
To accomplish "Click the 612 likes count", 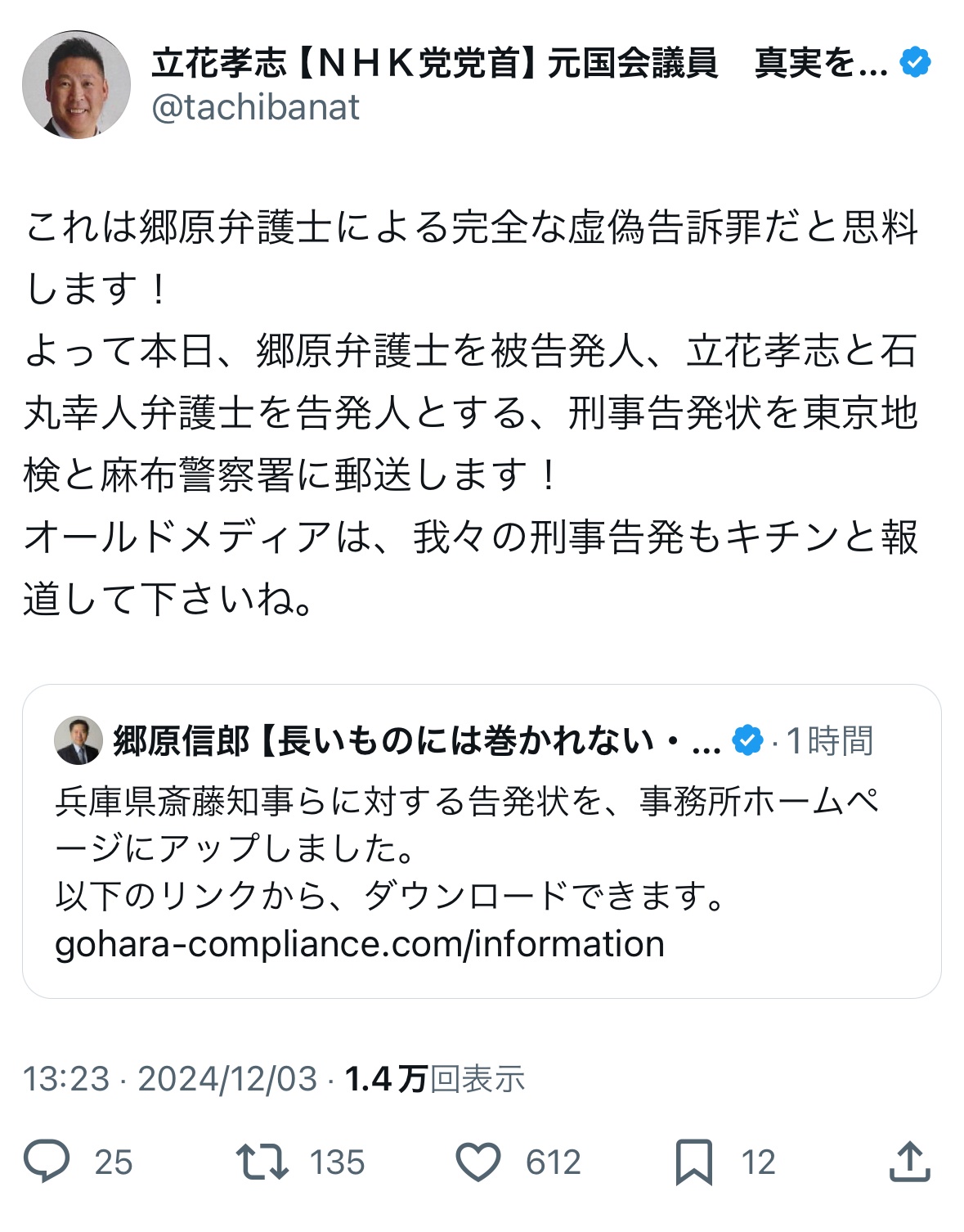I will [554, 1162].
